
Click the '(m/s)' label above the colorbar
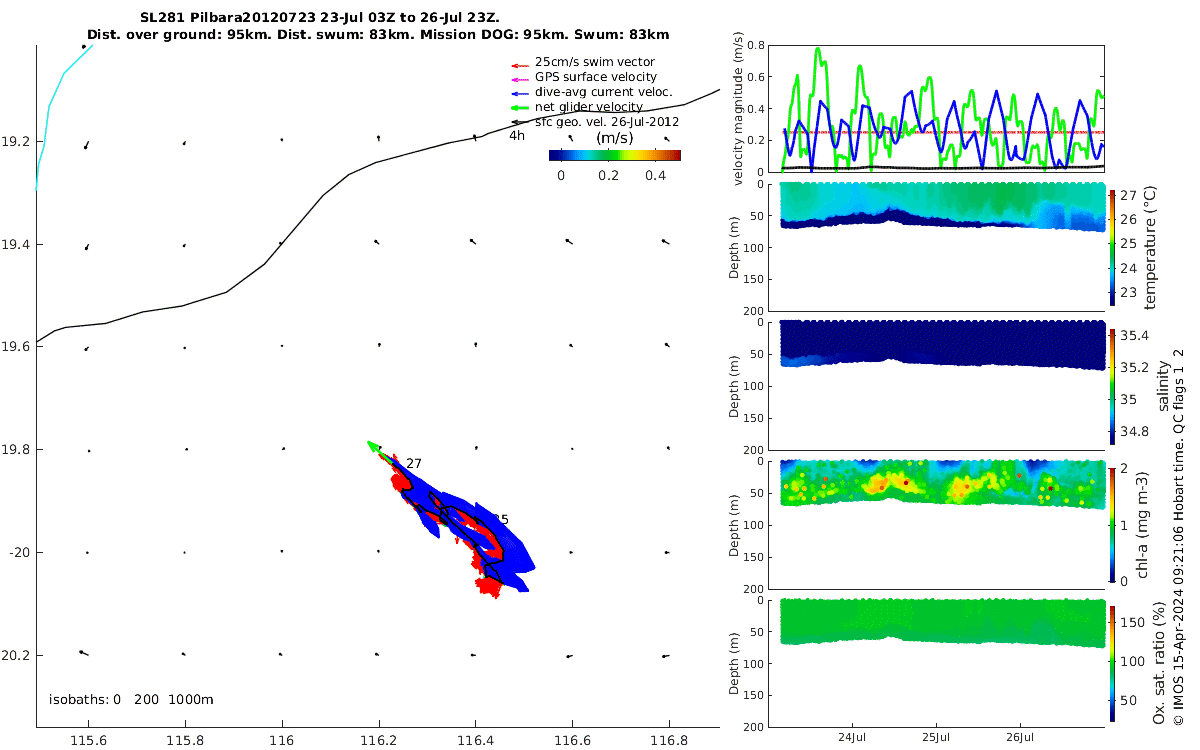[x=615, y=138]
